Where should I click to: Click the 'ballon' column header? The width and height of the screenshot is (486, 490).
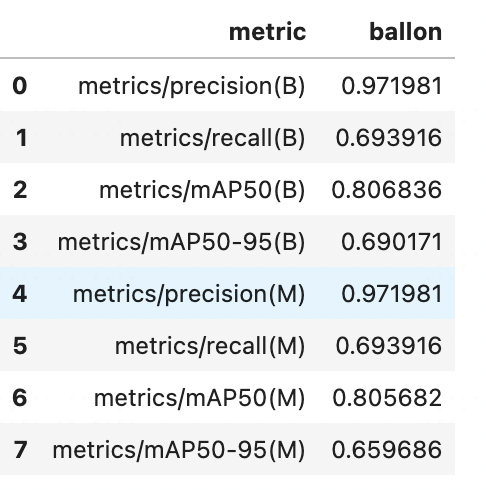click(x=406, y=32)
